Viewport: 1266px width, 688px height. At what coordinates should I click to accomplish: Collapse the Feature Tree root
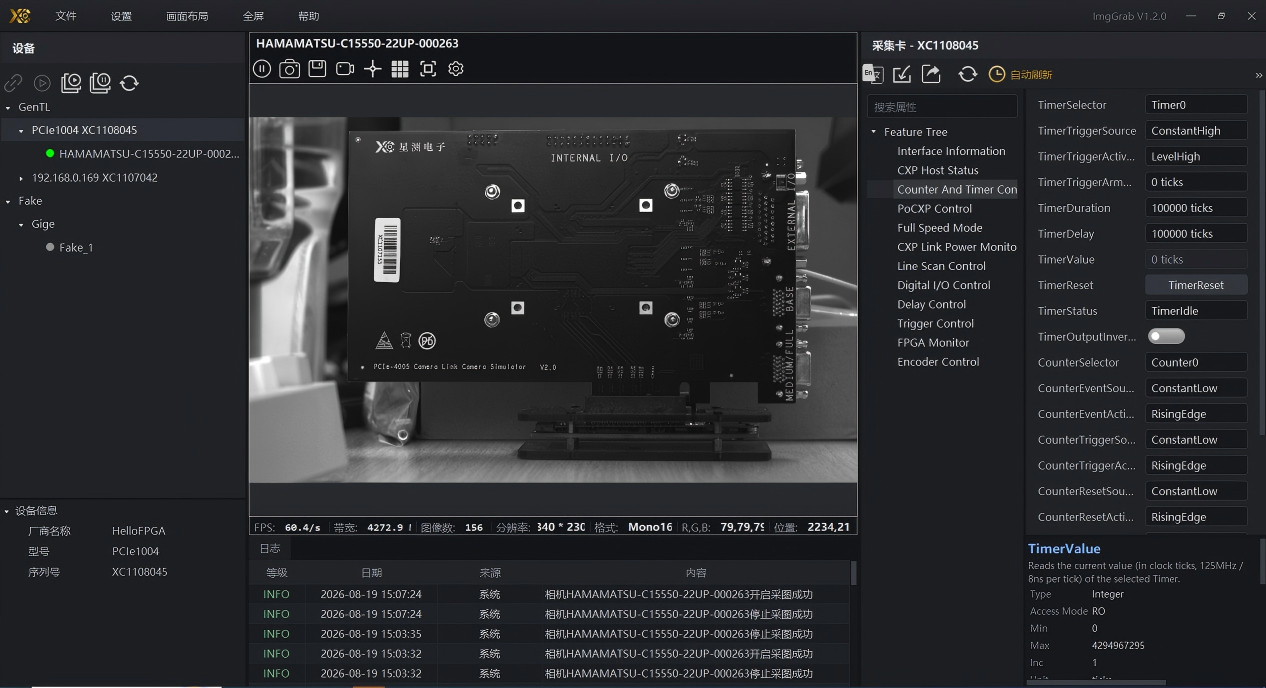point(873,132)
